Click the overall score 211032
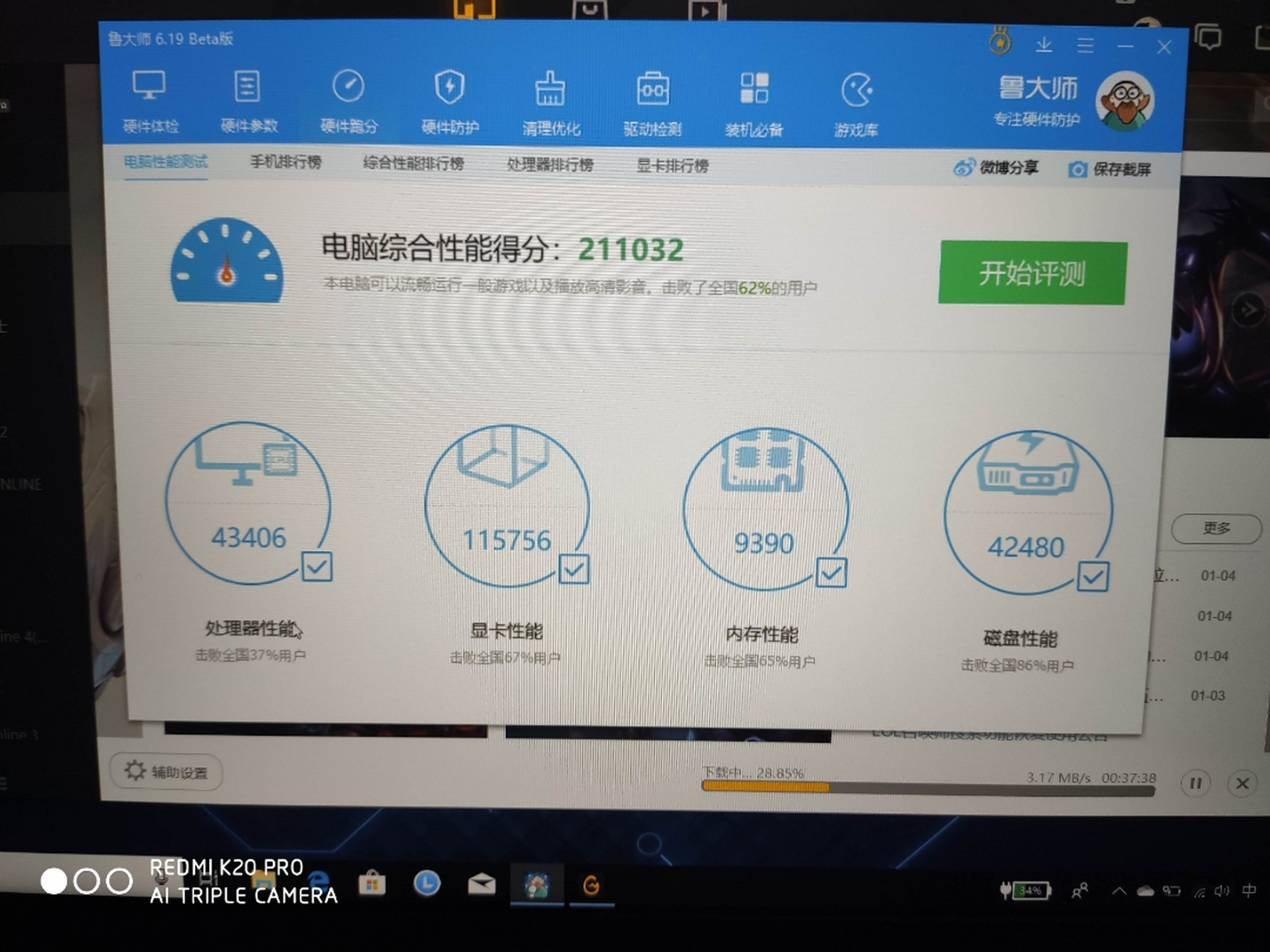This screenshot has width=1270, height=952. (x=630, y=250)
